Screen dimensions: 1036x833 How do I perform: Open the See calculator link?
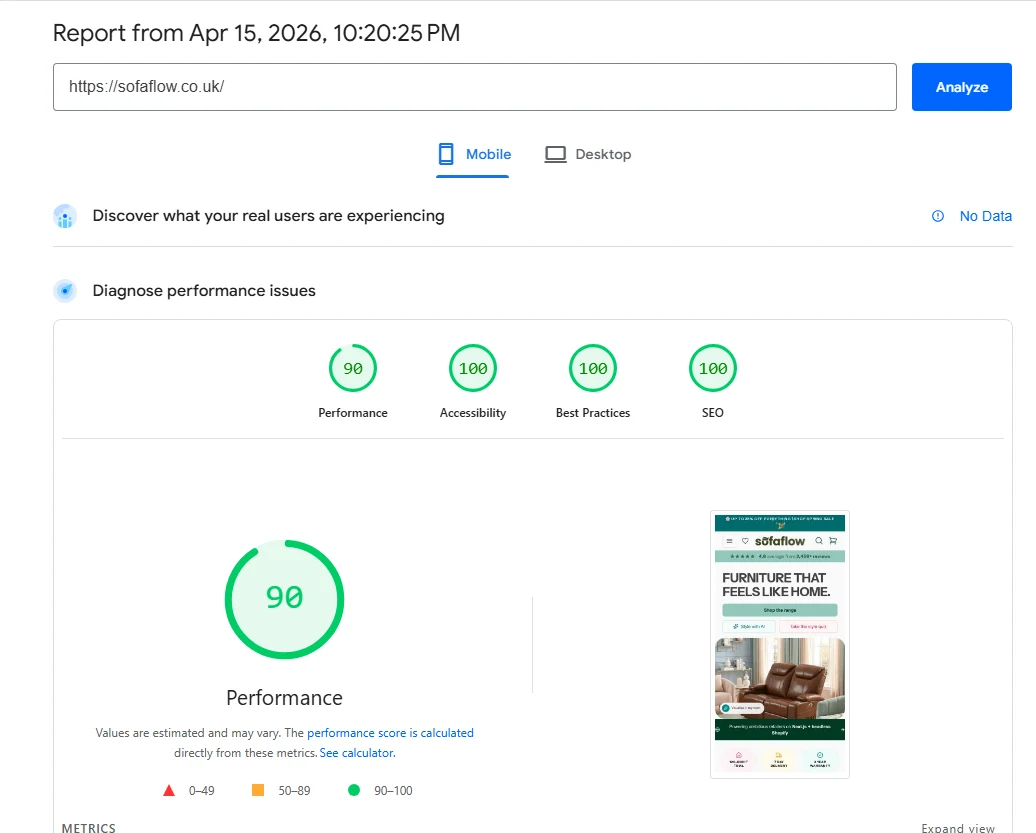pyautogui.click(x=356, y=751)
